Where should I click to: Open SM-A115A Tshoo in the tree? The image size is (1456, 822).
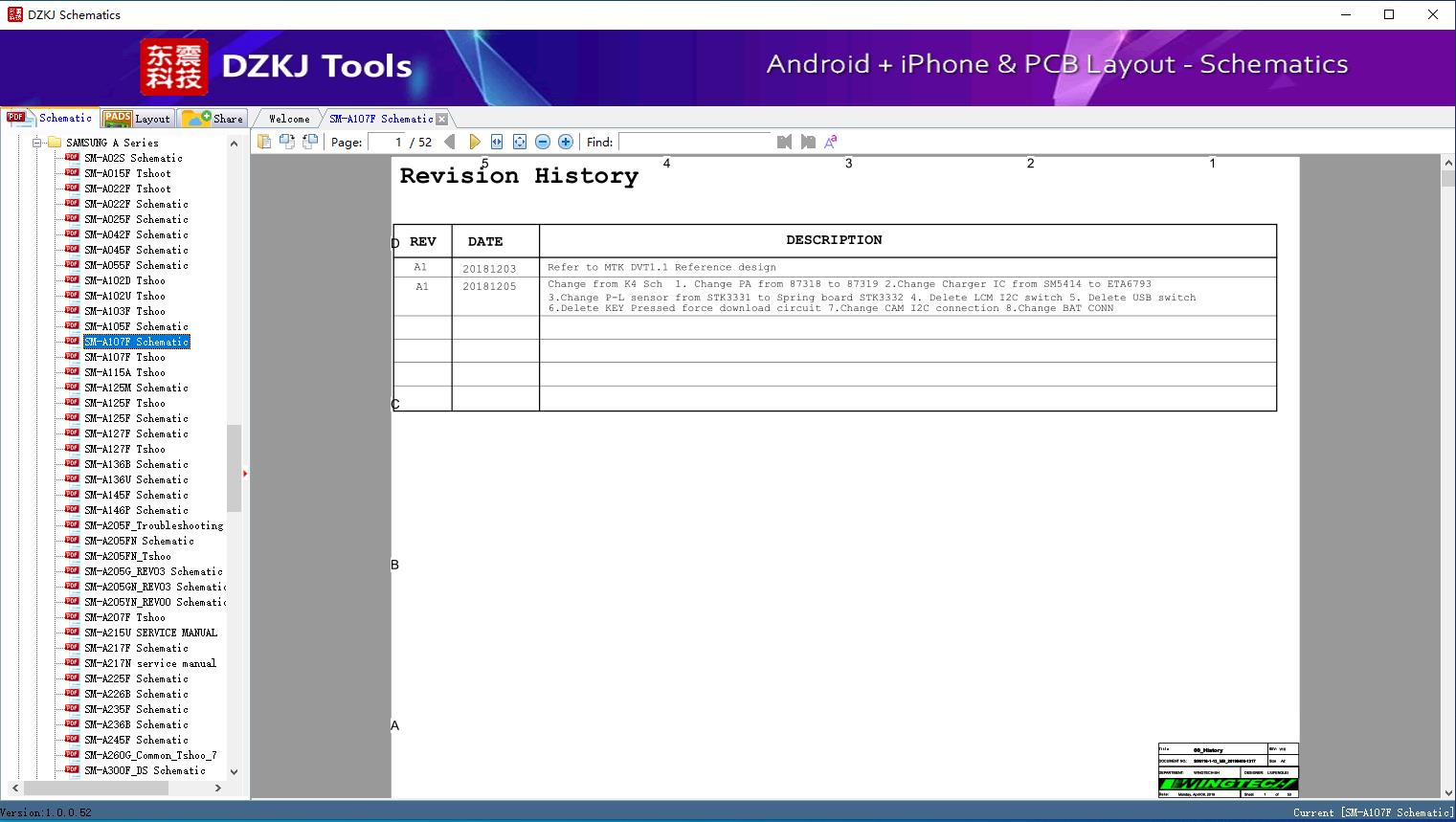(124, 372)
